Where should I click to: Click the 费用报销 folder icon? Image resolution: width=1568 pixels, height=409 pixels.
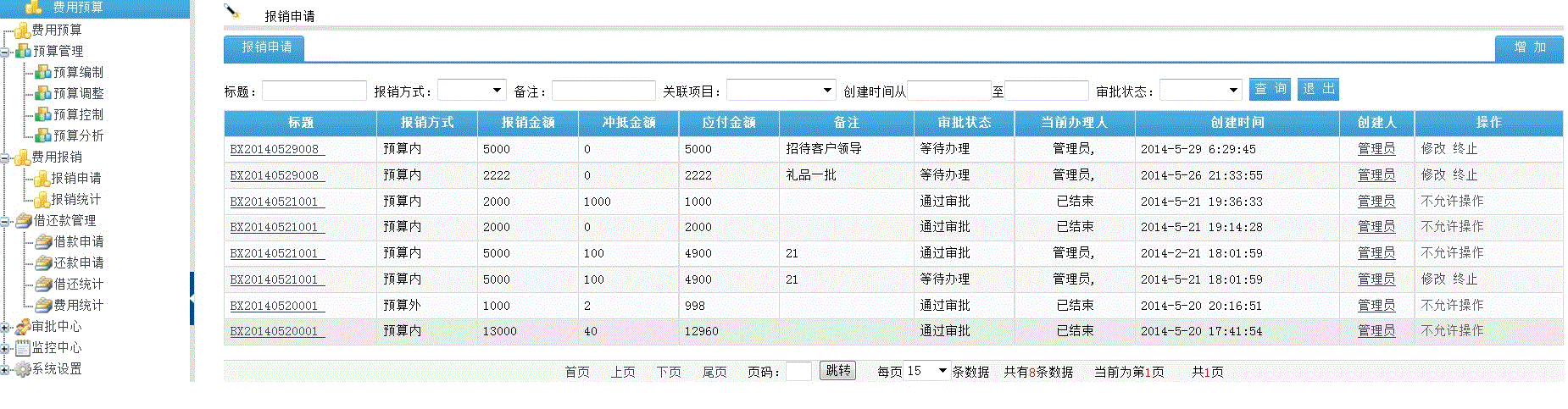(x=23, y=158)
